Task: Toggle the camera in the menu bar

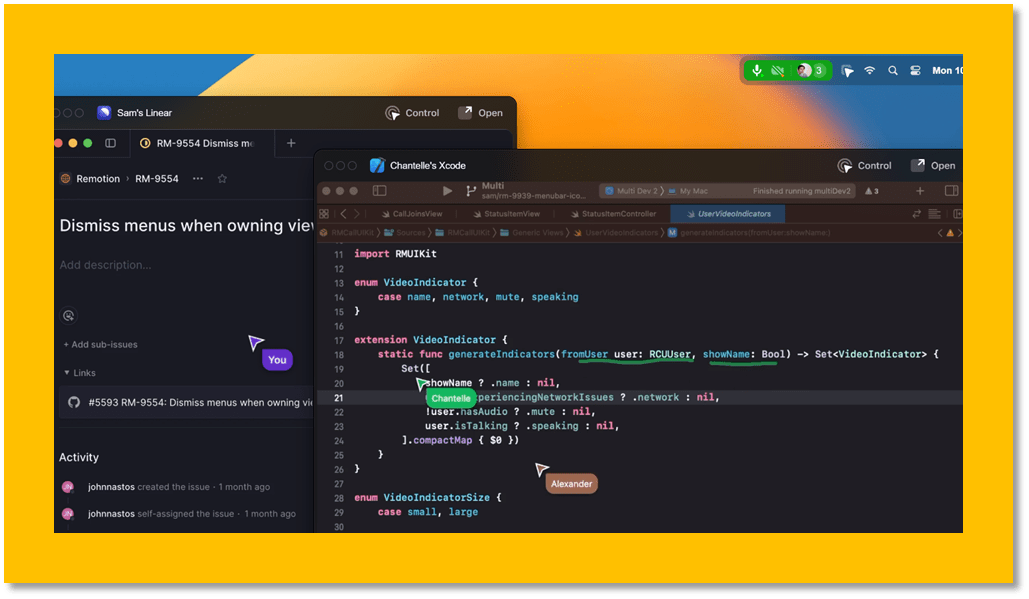Action: pos(778,71)
